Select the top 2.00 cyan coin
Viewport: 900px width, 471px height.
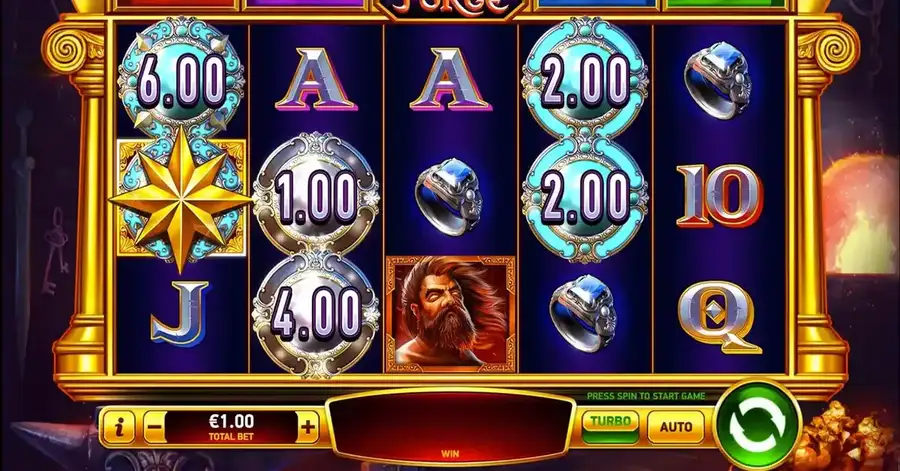pyautogui.click(x=585, y=79)
